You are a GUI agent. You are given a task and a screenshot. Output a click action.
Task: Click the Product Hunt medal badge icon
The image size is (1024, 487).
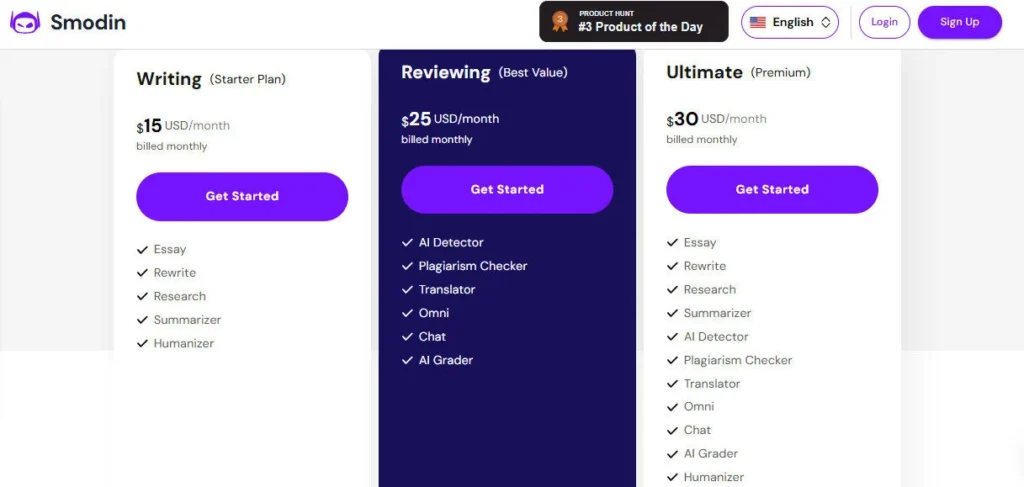[x=560, y=21]
